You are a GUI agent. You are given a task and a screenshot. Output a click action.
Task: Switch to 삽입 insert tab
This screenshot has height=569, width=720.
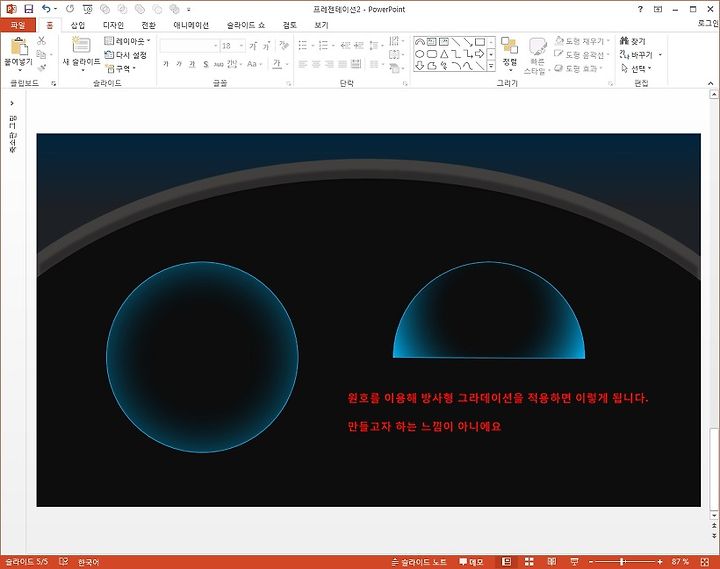78,25
